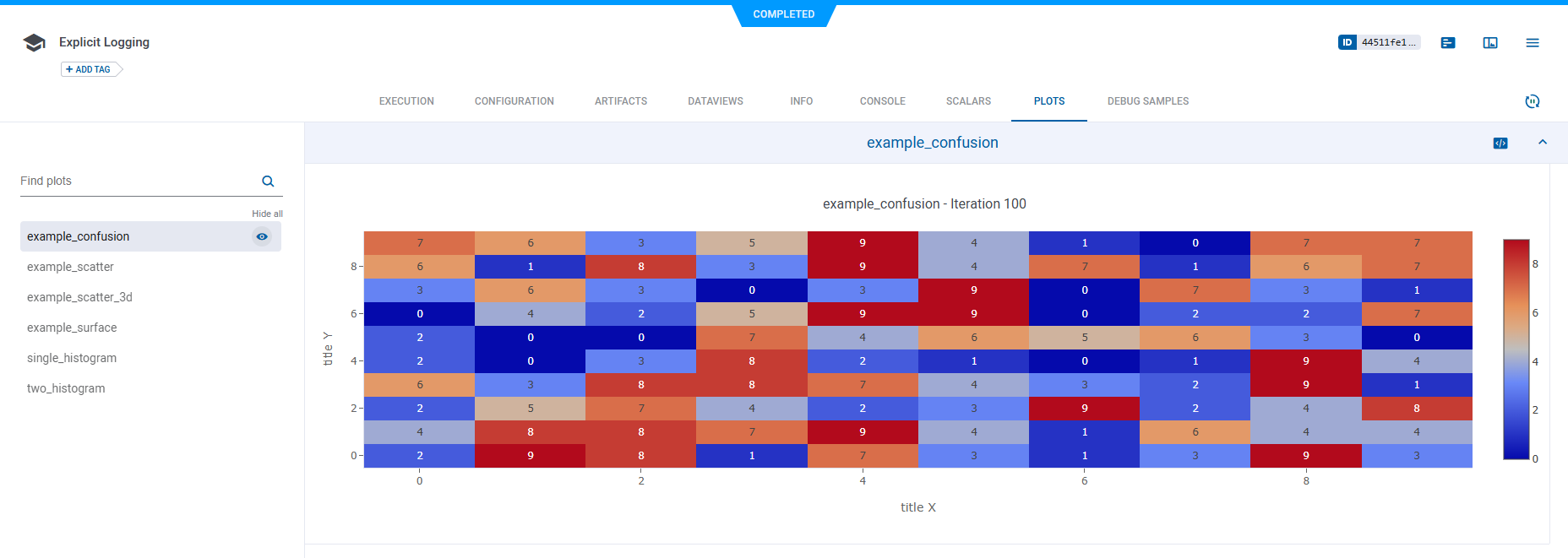Click the ADD TAG button
Image resolution: width=1568 pixels, height=558 pixels.
(x=89, y=69)
